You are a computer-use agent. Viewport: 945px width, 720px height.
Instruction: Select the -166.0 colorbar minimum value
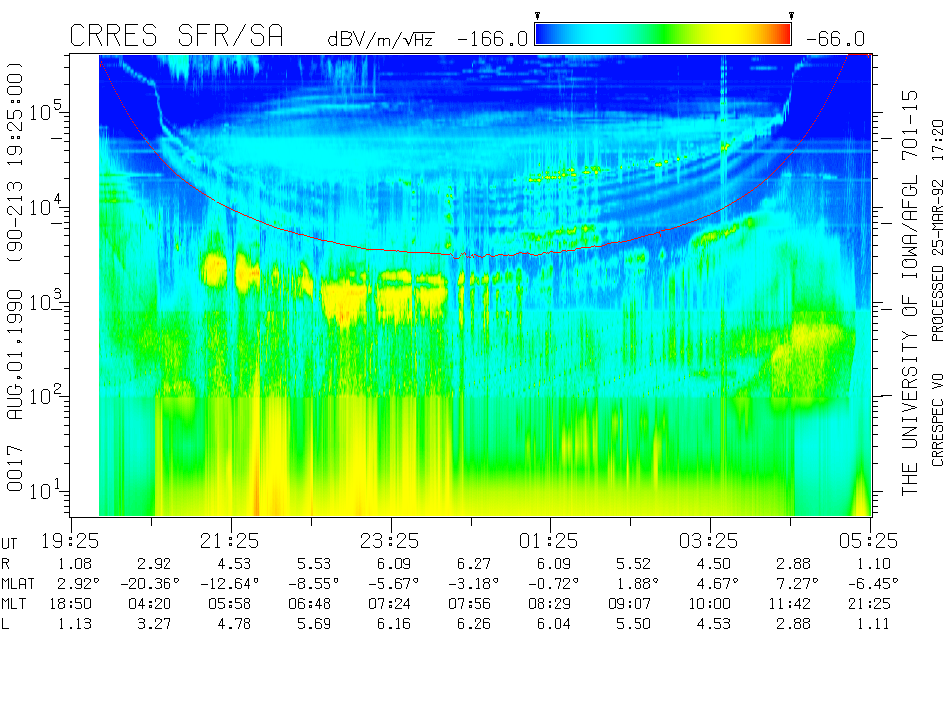pyautogui.click(x=491, y=39)
